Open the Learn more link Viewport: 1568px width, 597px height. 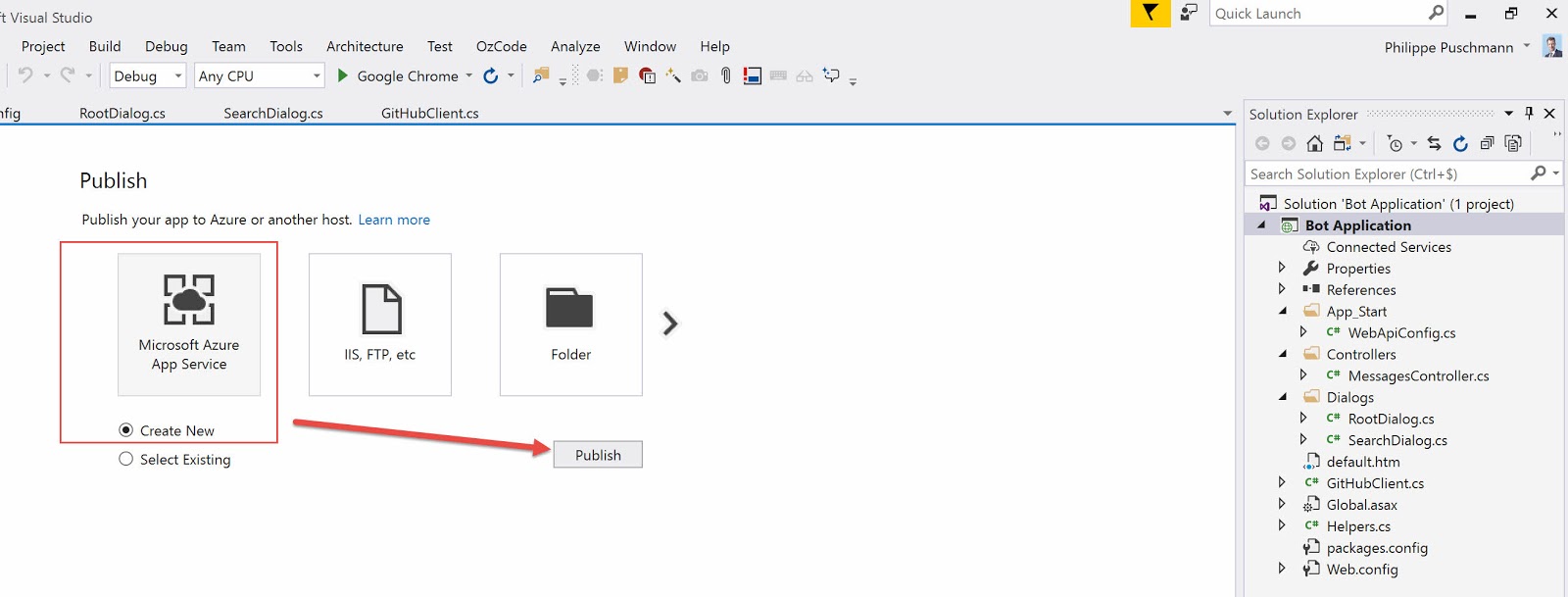pyautogui.click(x=394, y=220)
